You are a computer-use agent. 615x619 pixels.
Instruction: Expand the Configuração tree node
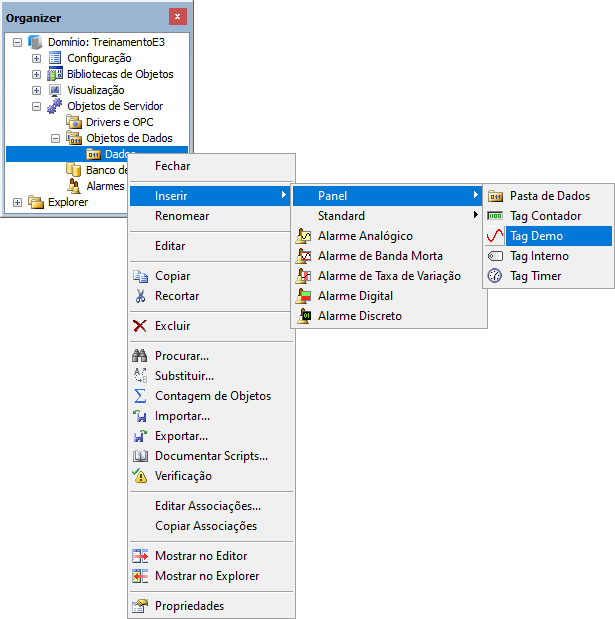[36, 58]
